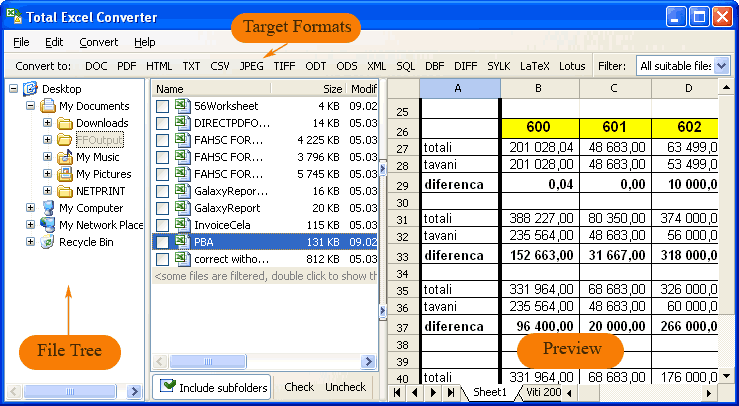Click the Excel file icon beside InvoiceCela

tap(182, 224)
